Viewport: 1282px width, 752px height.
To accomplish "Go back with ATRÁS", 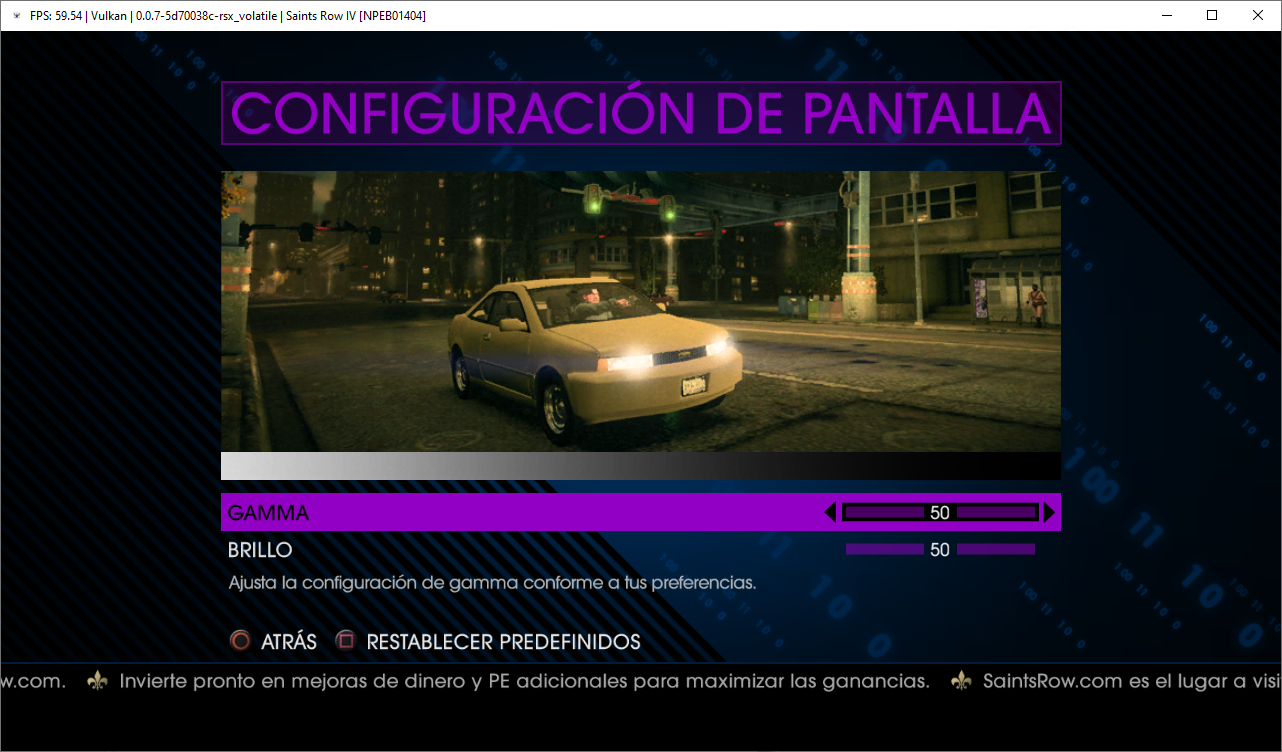I will point(289,642).
